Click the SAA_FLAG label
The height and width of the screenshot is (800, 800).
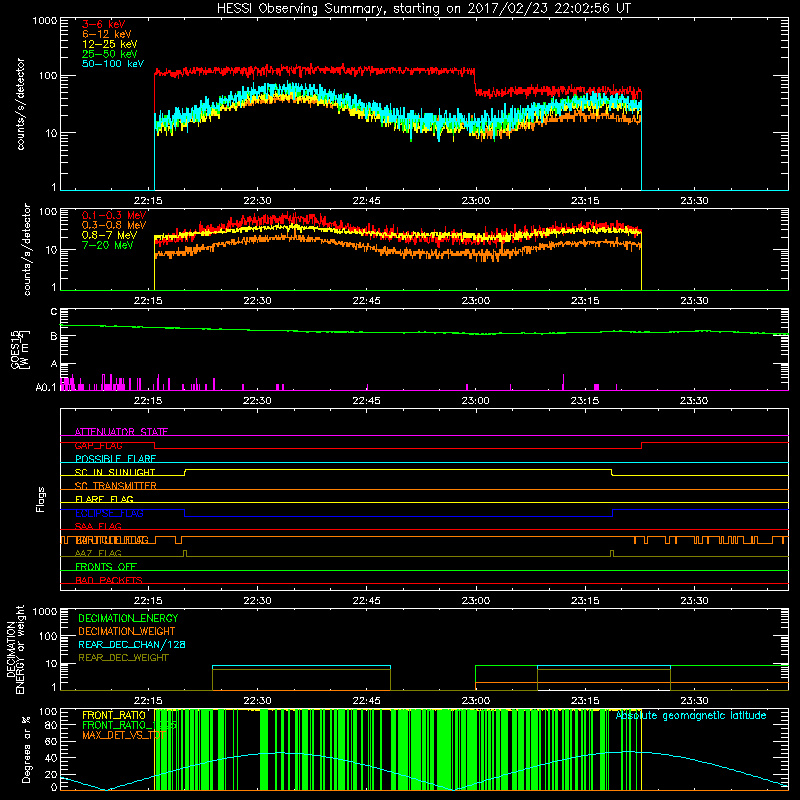[98, 526]
